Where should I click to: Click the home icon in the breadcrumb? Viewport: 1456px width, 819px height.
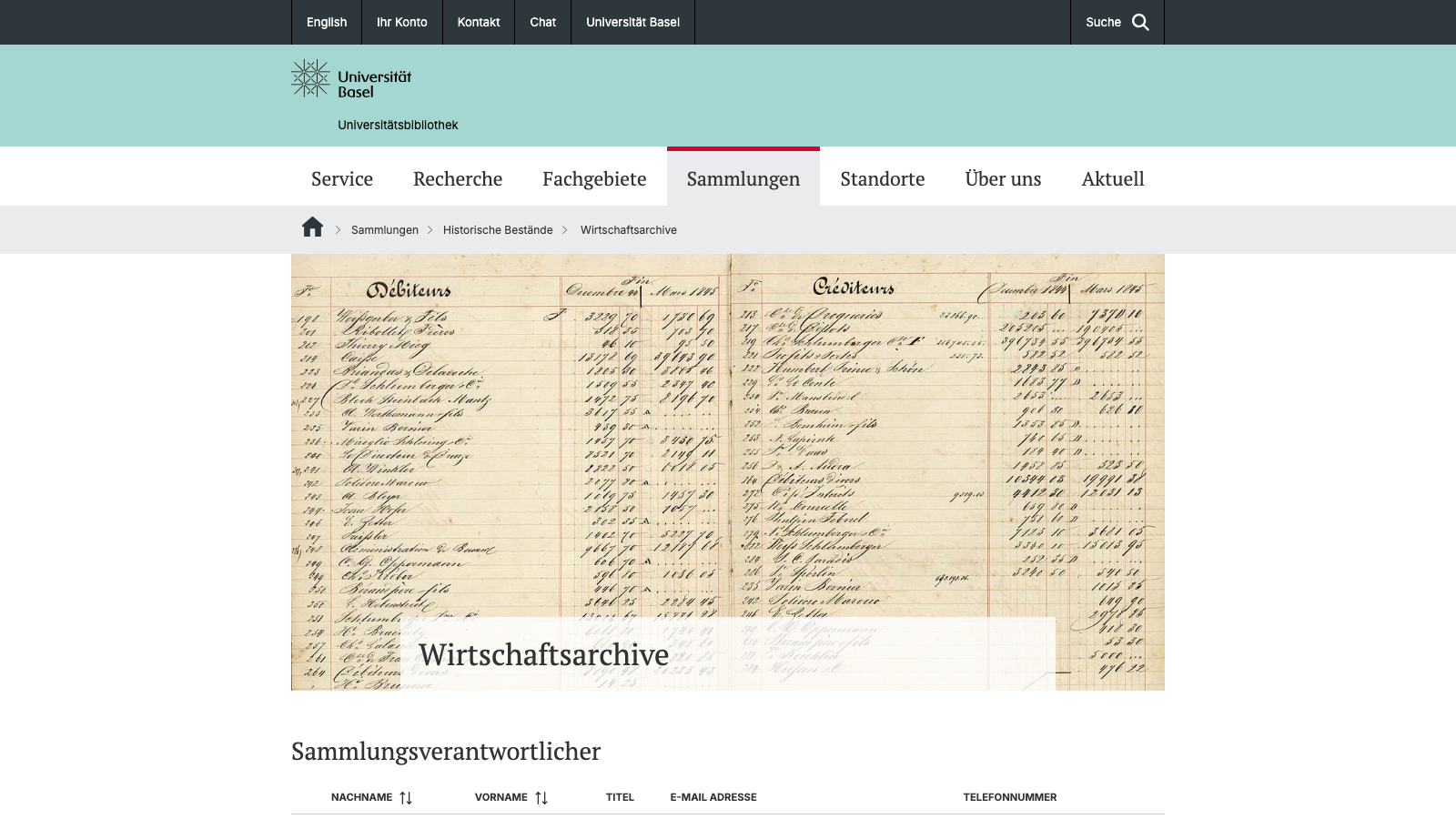[x=312, y=227]
